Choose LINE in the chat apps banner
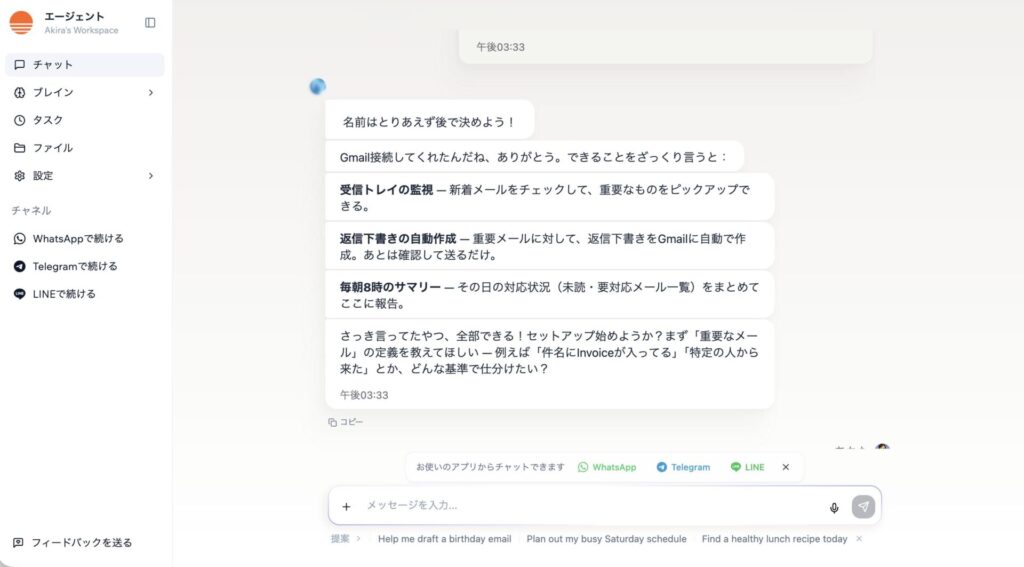Viewport: 1024px width, 567px height. (x=747, y=467)
